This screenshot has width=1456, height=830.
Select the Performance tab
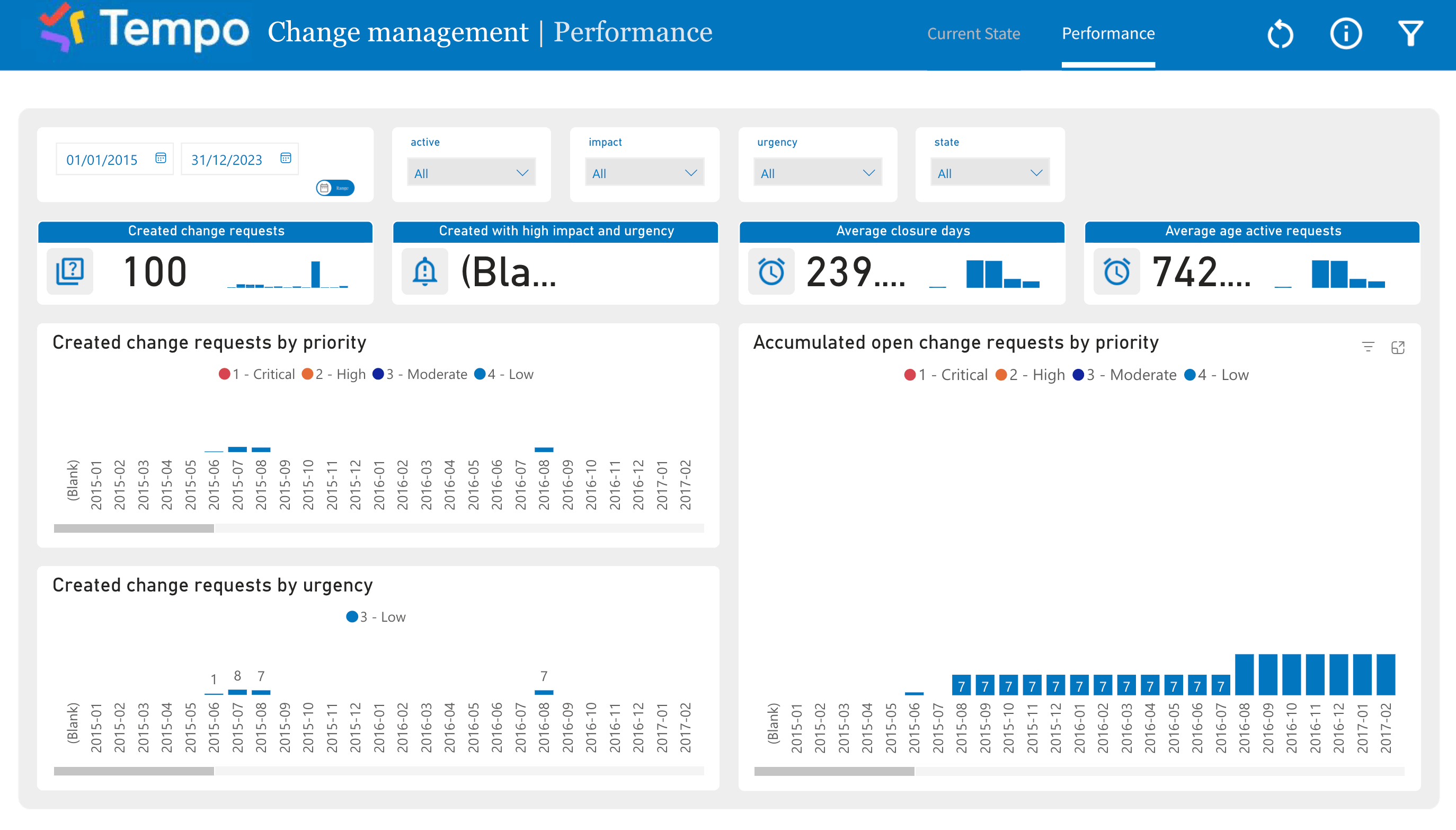pyautogui.click(x=1107, y=33)
